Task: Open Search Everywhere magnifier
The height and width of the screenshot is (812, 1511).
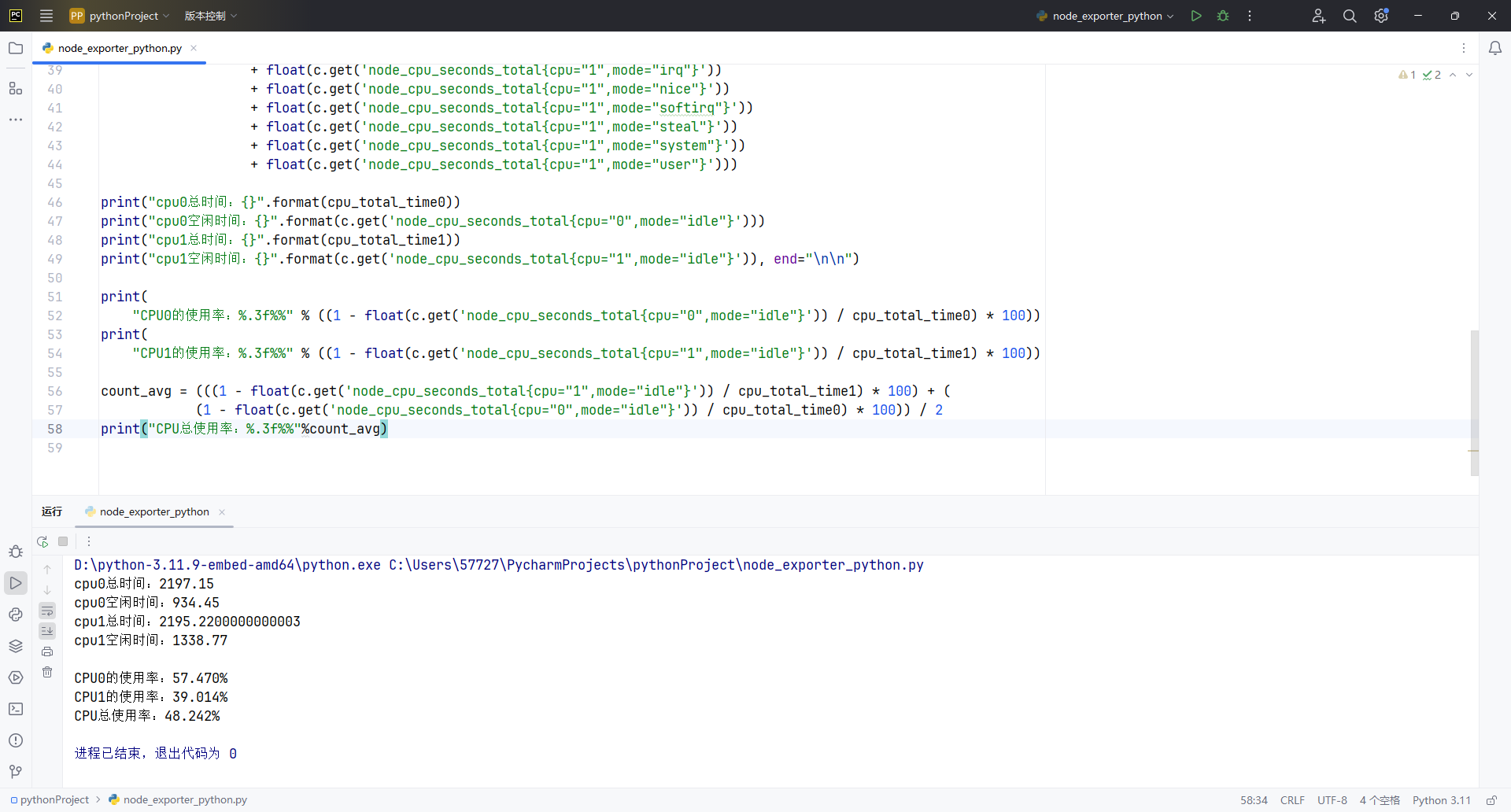Action: point(1350,16)
